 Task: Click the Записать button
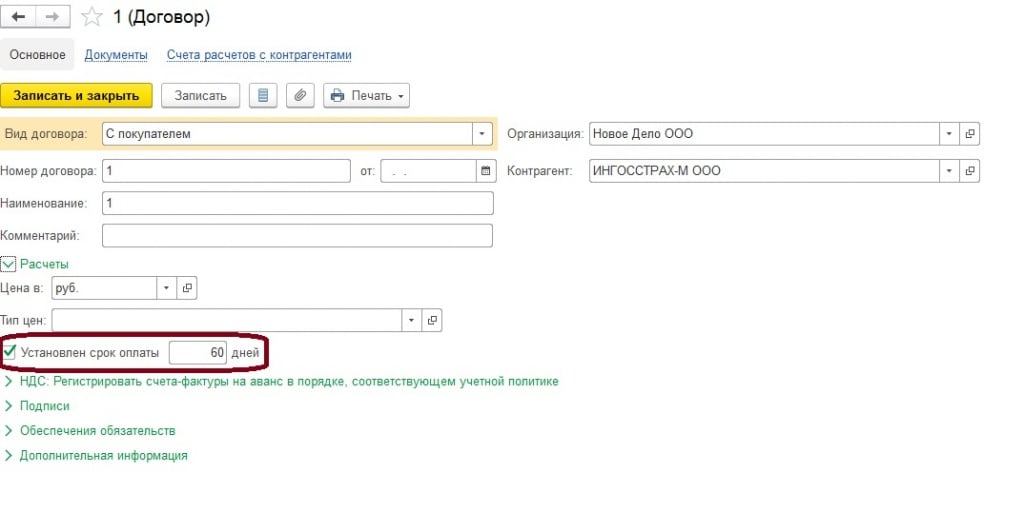click(x=200, y=96)
